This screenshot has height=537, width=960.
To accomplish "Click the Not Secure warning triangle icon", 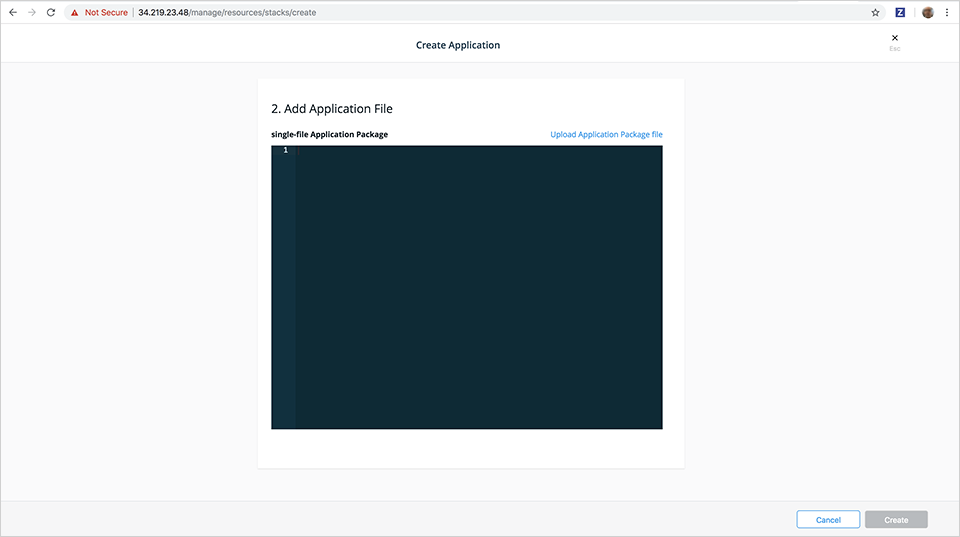I will (75, 12).
